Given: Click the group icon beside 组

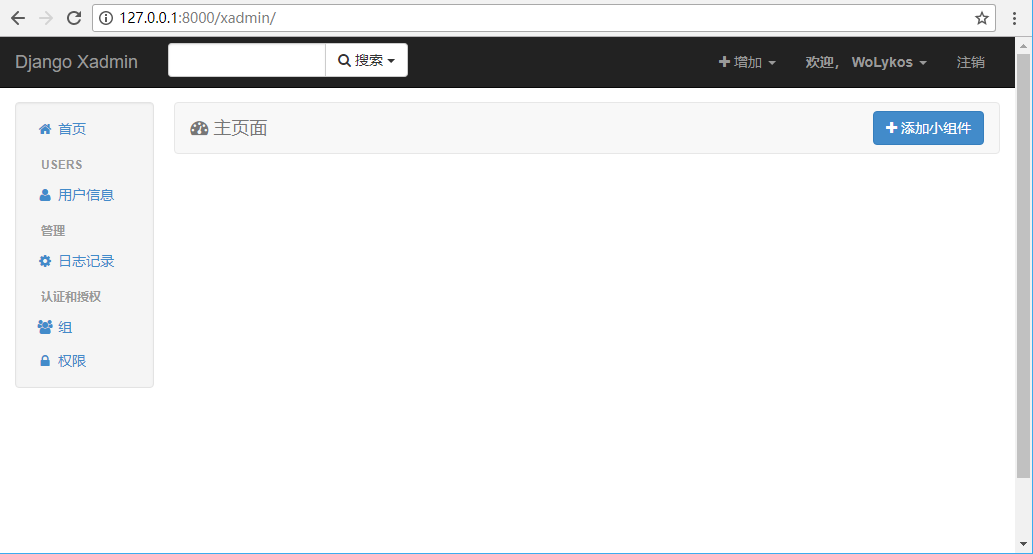Looking at the screenshot, I should [x=45, y=327].
